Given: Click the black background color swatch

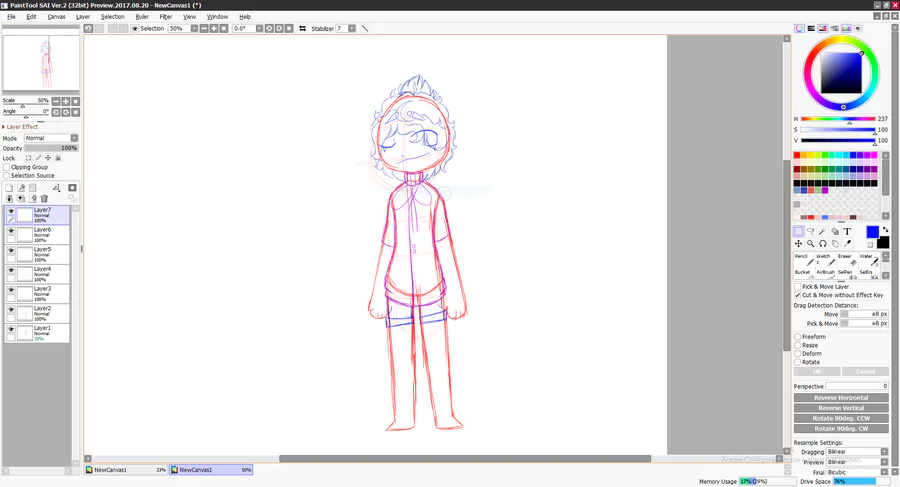Looking at the screenshot, I should coord(883,242).
